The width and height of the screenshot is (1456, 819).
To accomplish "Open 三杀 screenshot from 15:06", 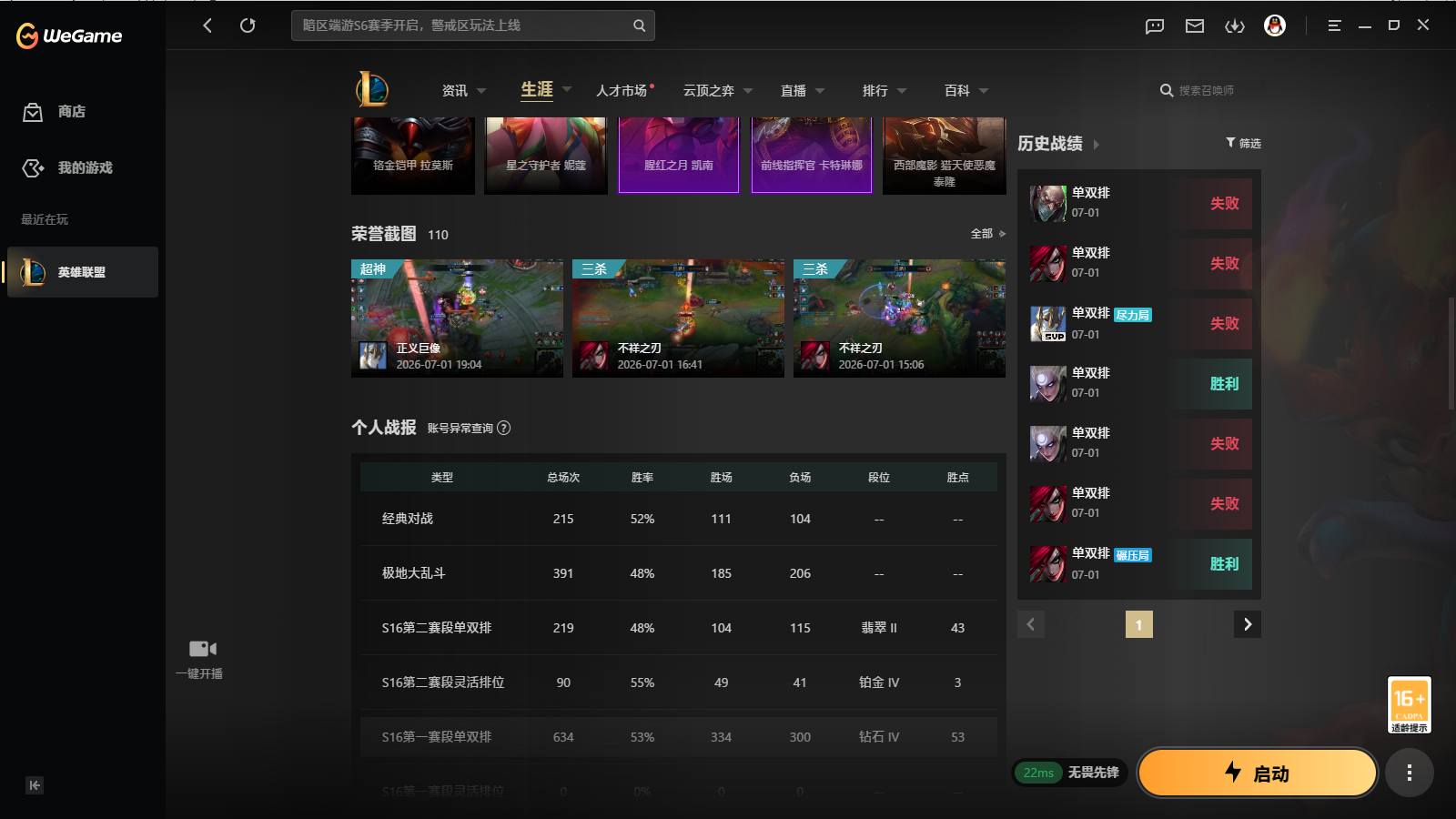I will click(899, 318).
